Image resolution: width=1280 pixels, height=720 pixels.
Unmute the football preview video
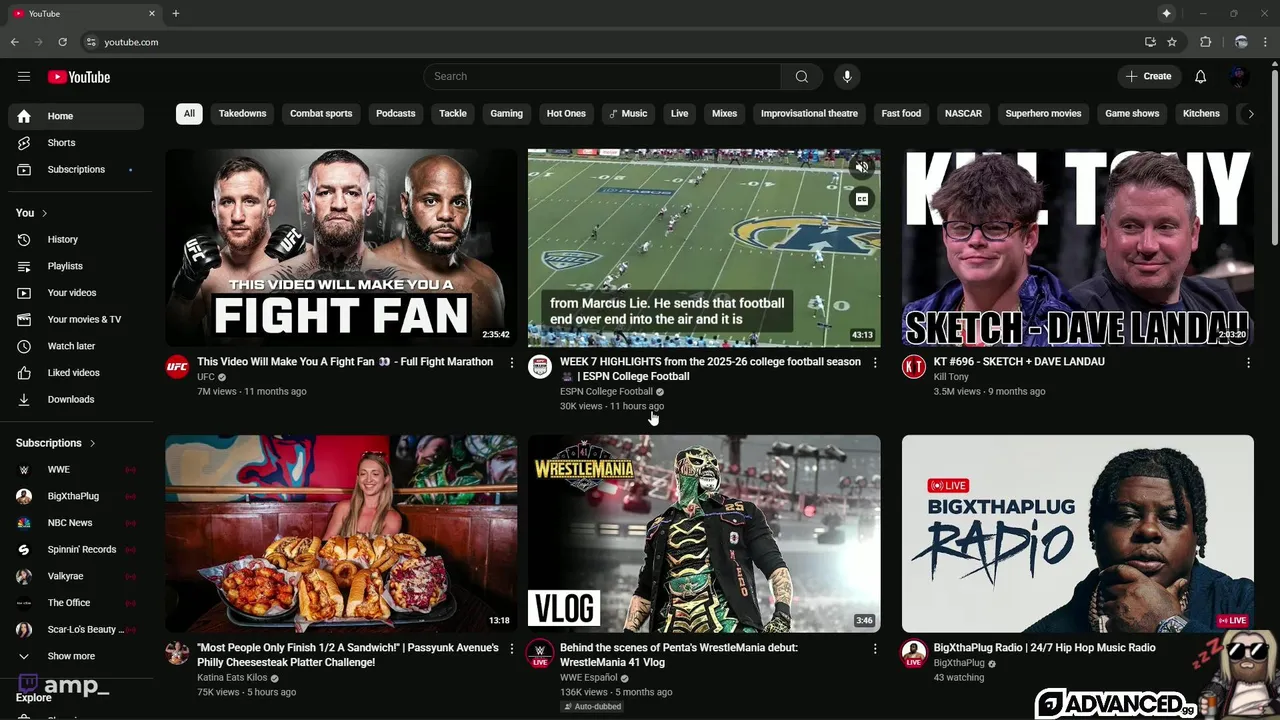point(861,167)
